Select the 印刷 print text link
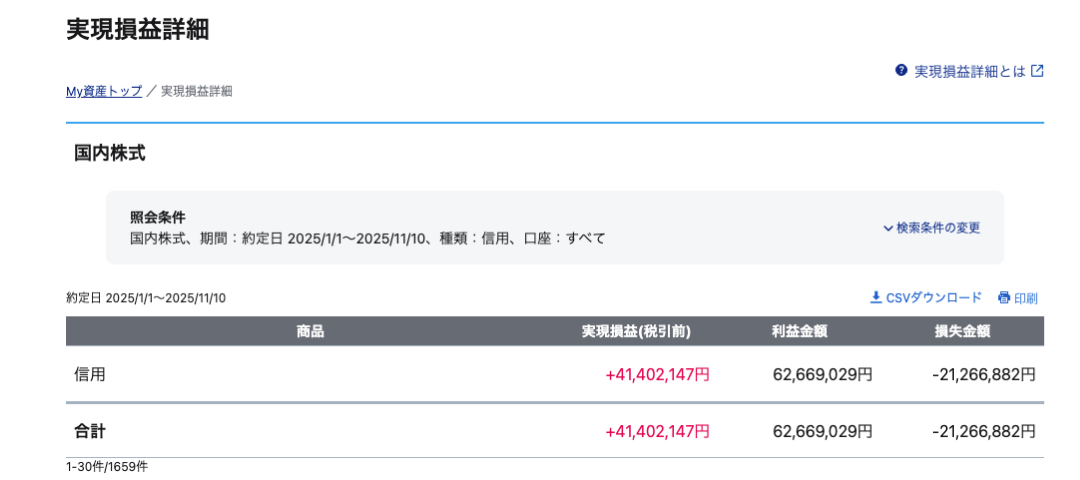Viewport: 1080px width, 480px height. coord(1026,298)
